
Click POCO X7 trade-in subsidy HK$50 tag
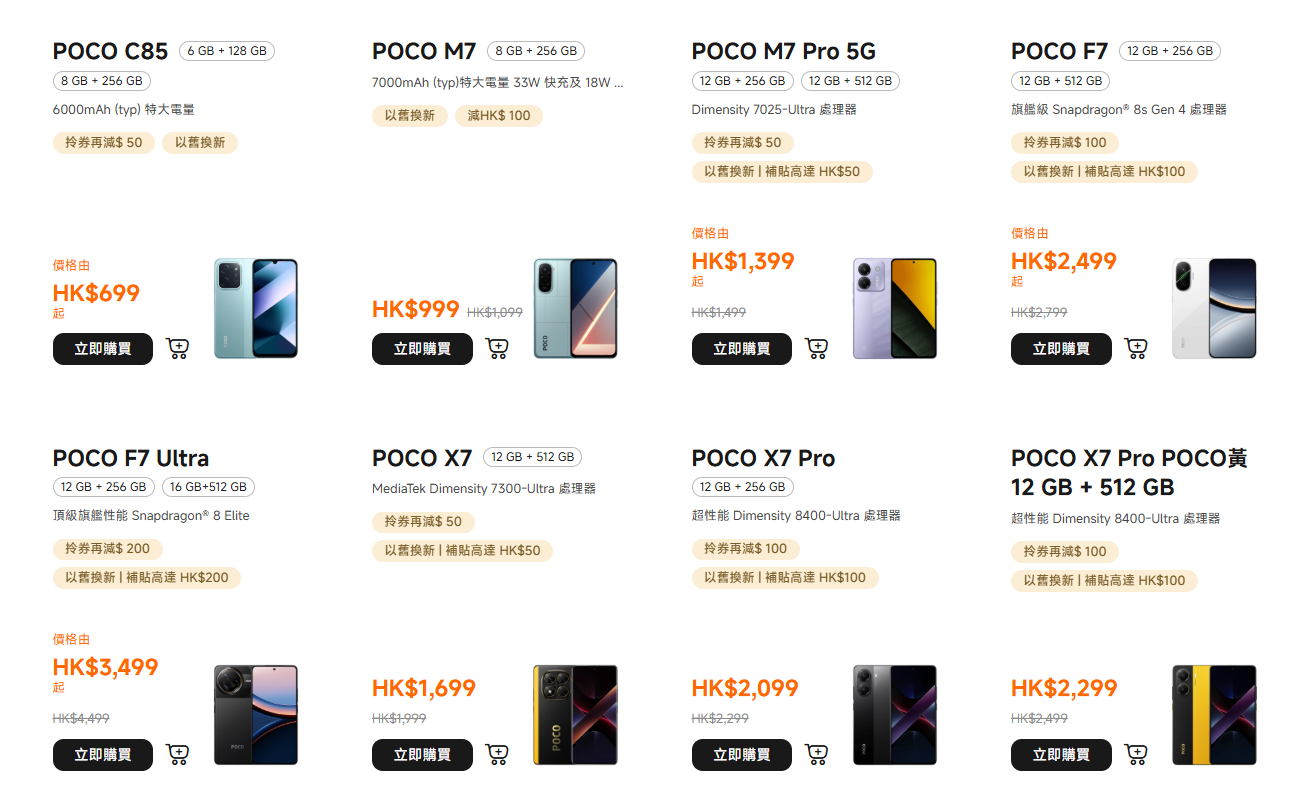462,551
